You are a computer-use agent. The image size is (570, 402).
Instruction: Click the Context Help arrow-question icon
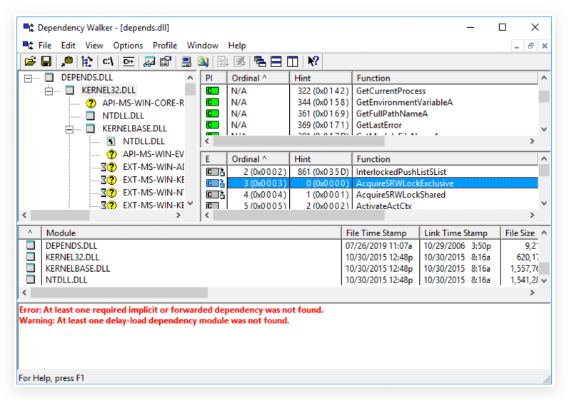coord(313,61)
